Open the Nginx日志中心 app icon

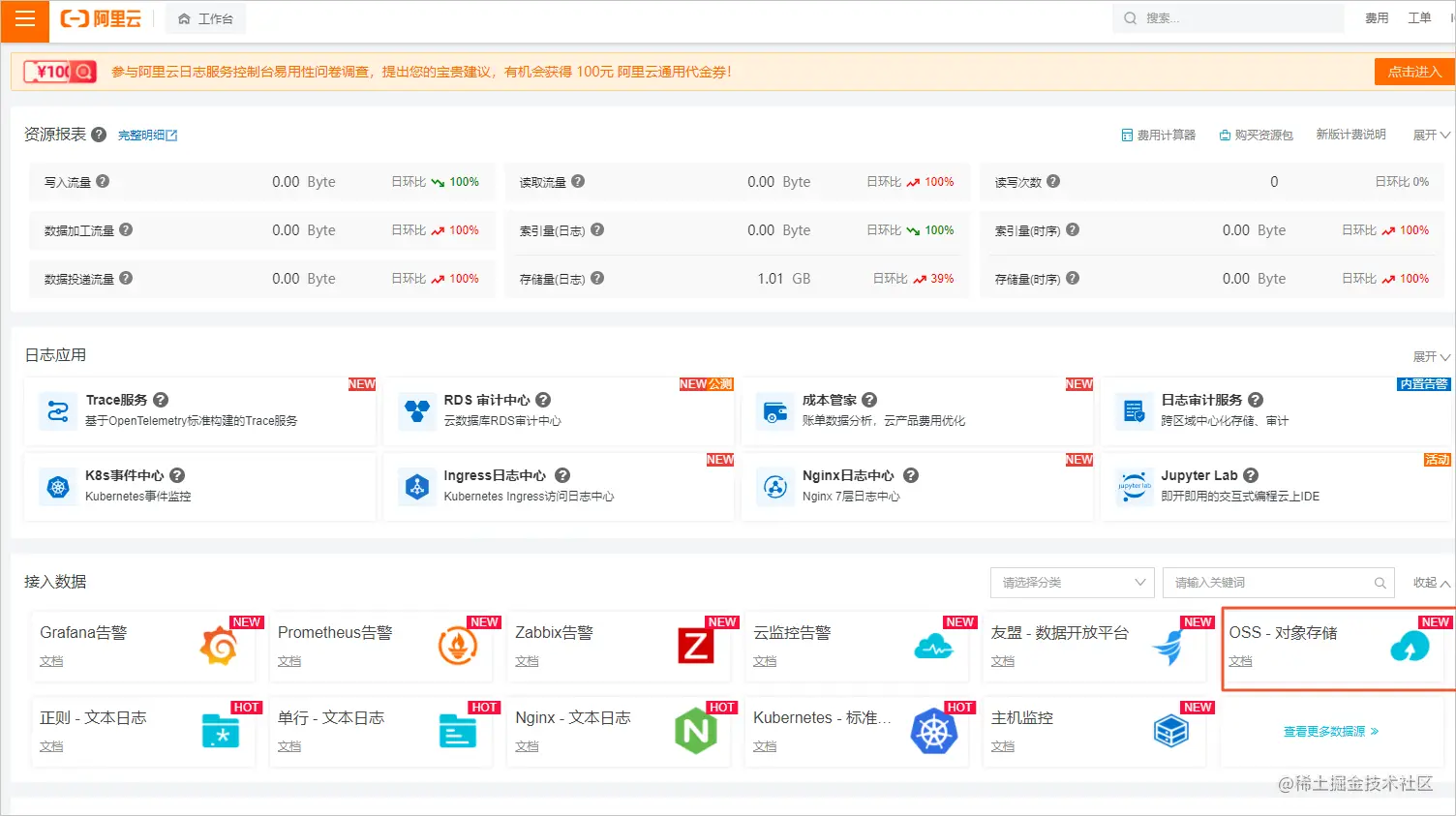[775, 487]
